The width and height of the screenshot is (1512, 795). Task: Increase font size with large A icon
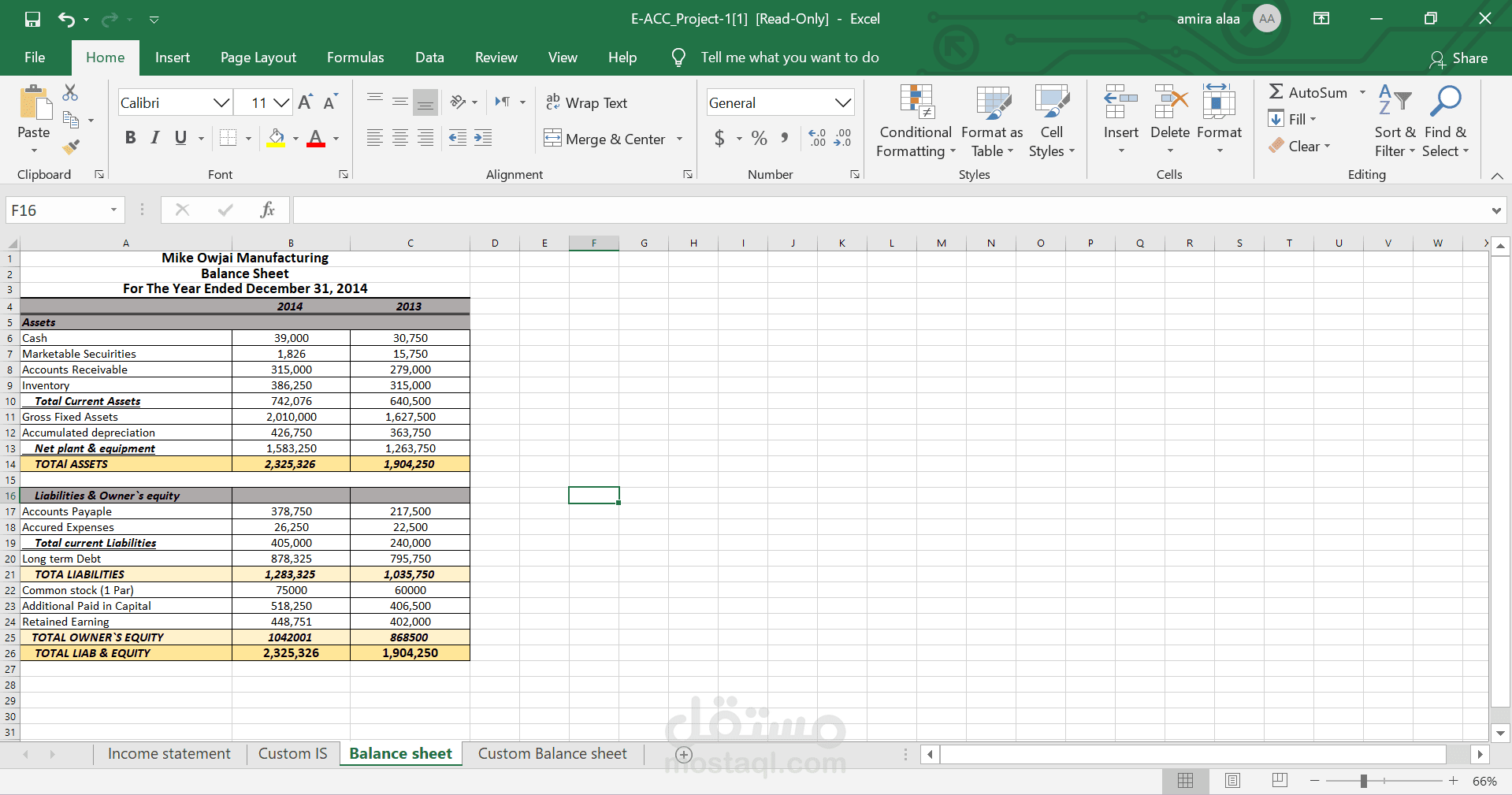pos(306,102)
